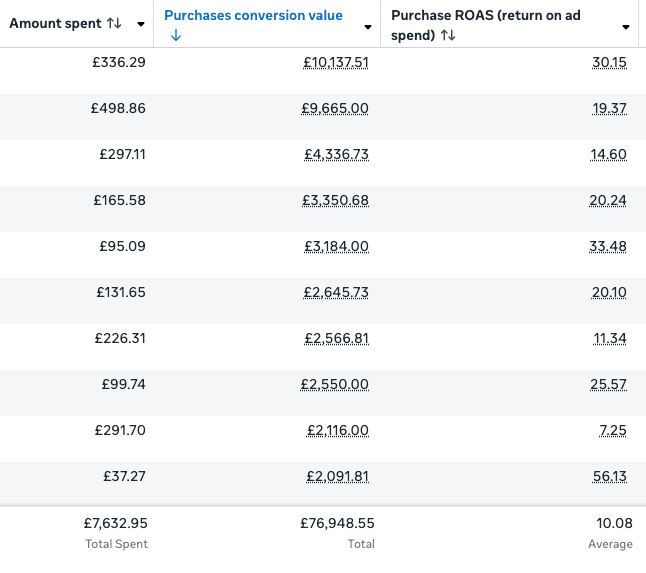
Task: Click total spent £7,632.95 cell
Action: pyautogui.click(x=115, y=522)
